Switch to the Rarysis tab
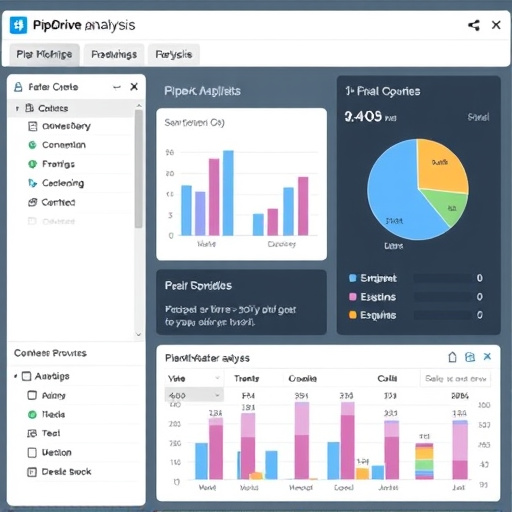The image size is (512, 512). (x=174, y=54)
